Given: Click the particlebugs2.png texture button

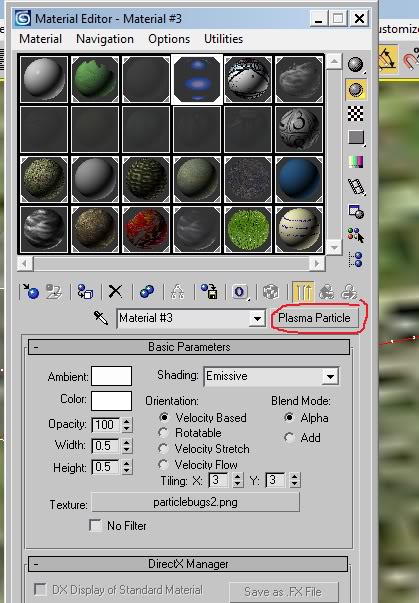Looking at the screenshot, I should click(195, 502).
